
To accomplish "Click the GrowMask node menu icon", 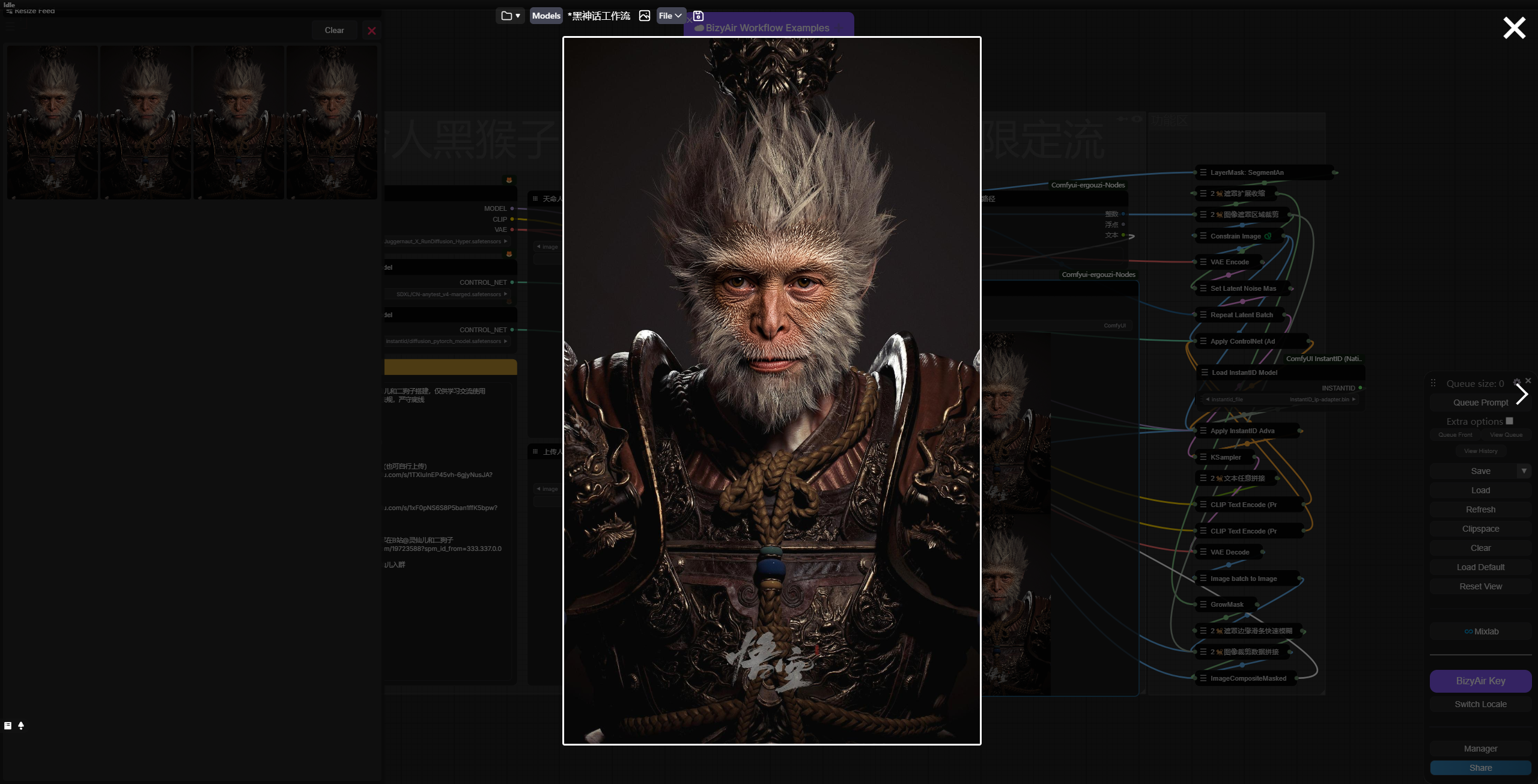I will [1203, 604].
